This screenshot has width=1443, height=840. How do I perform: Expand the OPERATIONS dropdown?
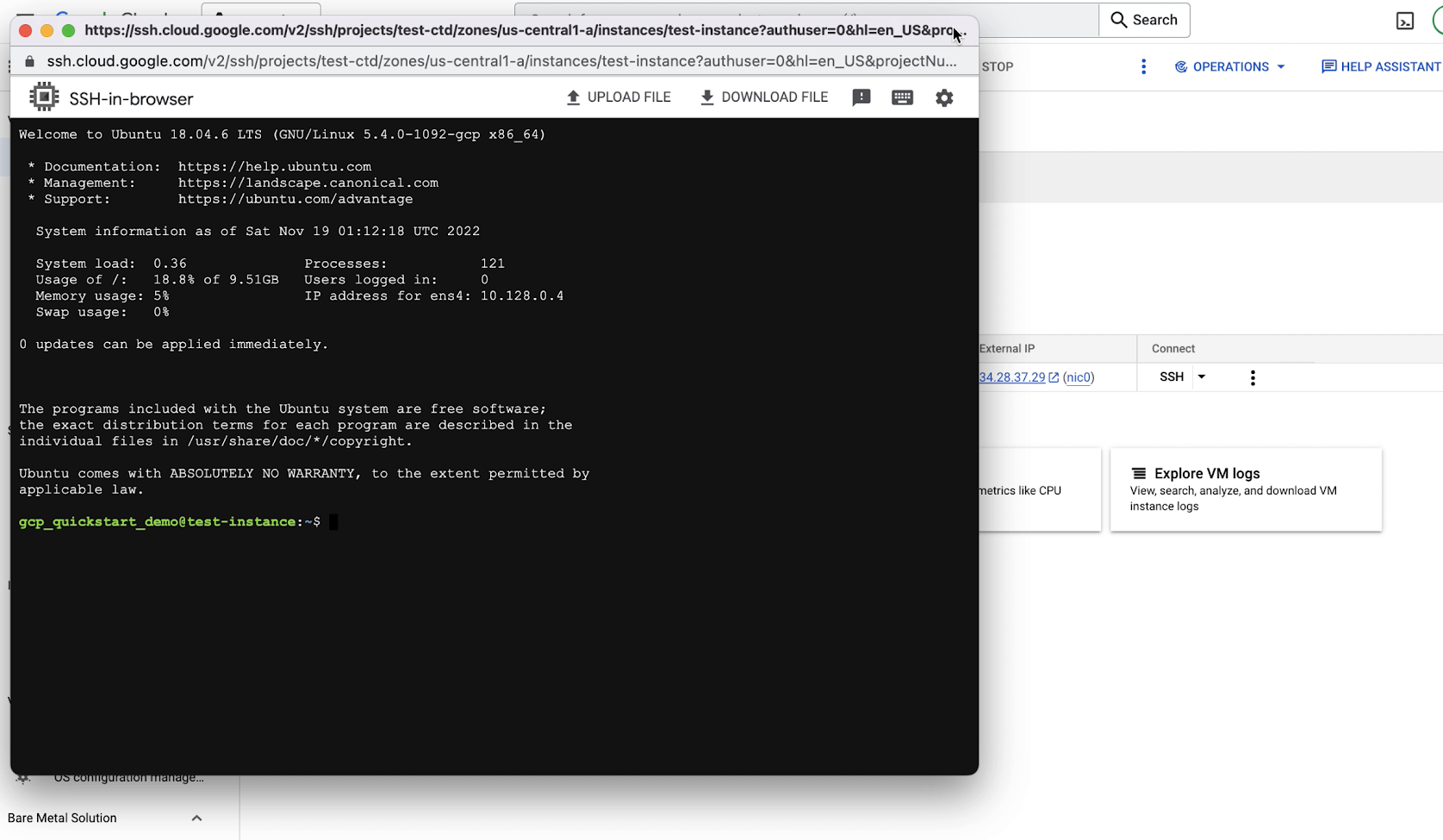click(1230, 66)
